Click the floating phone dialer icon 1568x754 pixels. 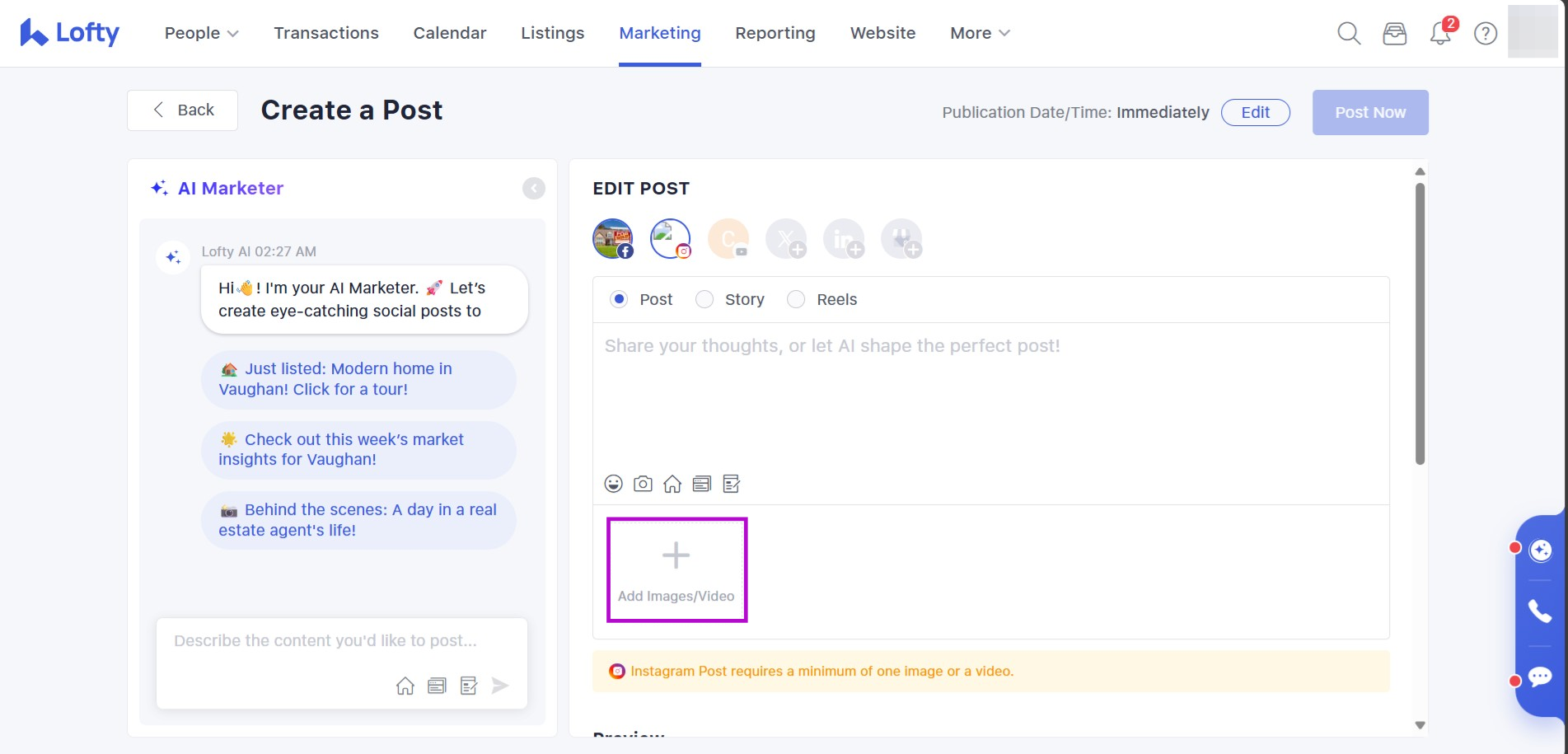point(1540,611)
